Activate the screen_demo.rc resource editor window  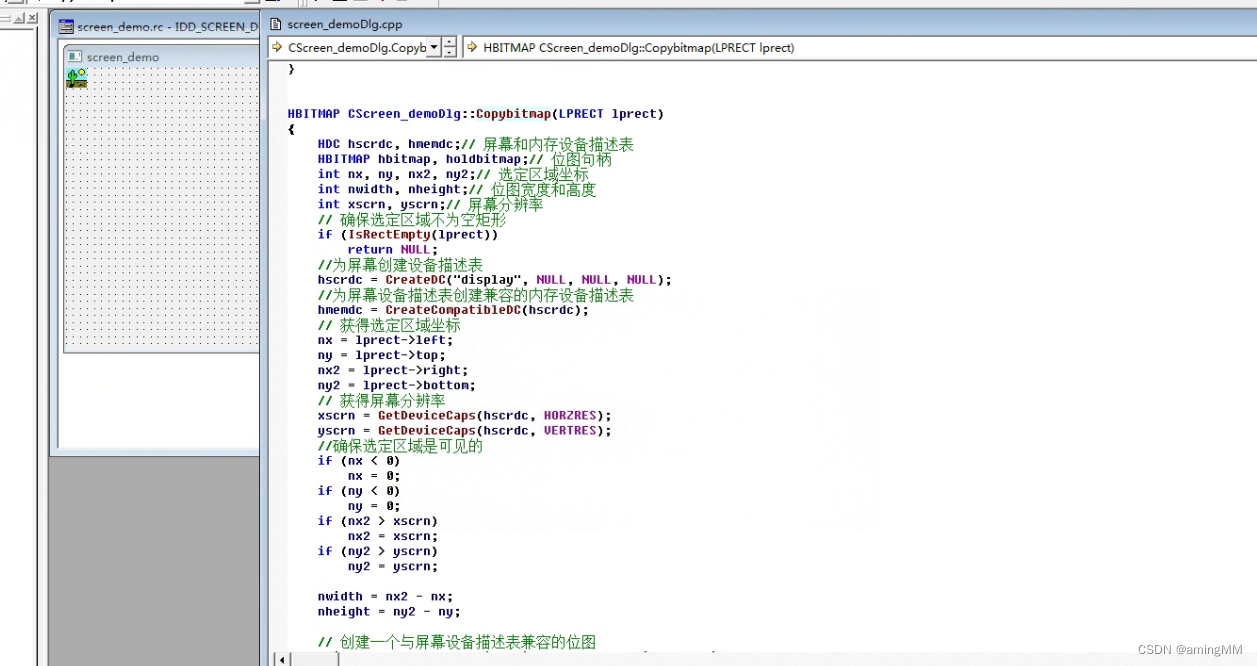click(x=157, y=27)
